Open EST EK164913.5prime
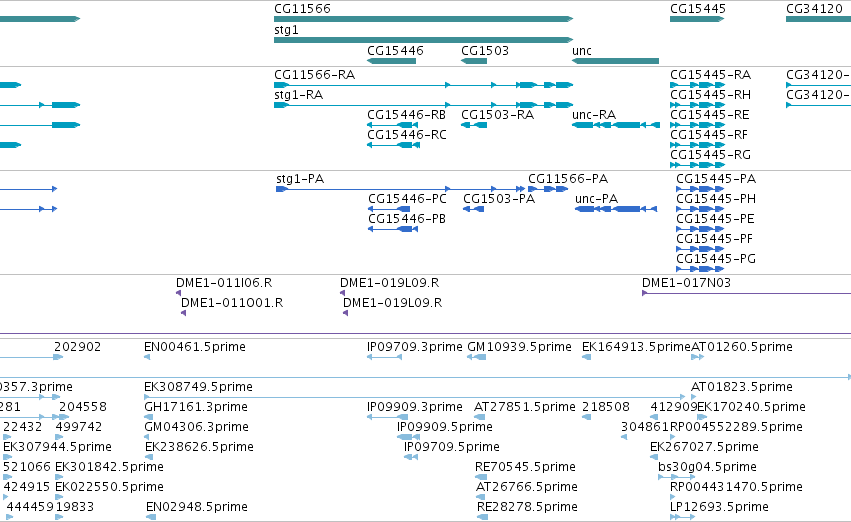851x522 pixels. [x=636, y=347]
